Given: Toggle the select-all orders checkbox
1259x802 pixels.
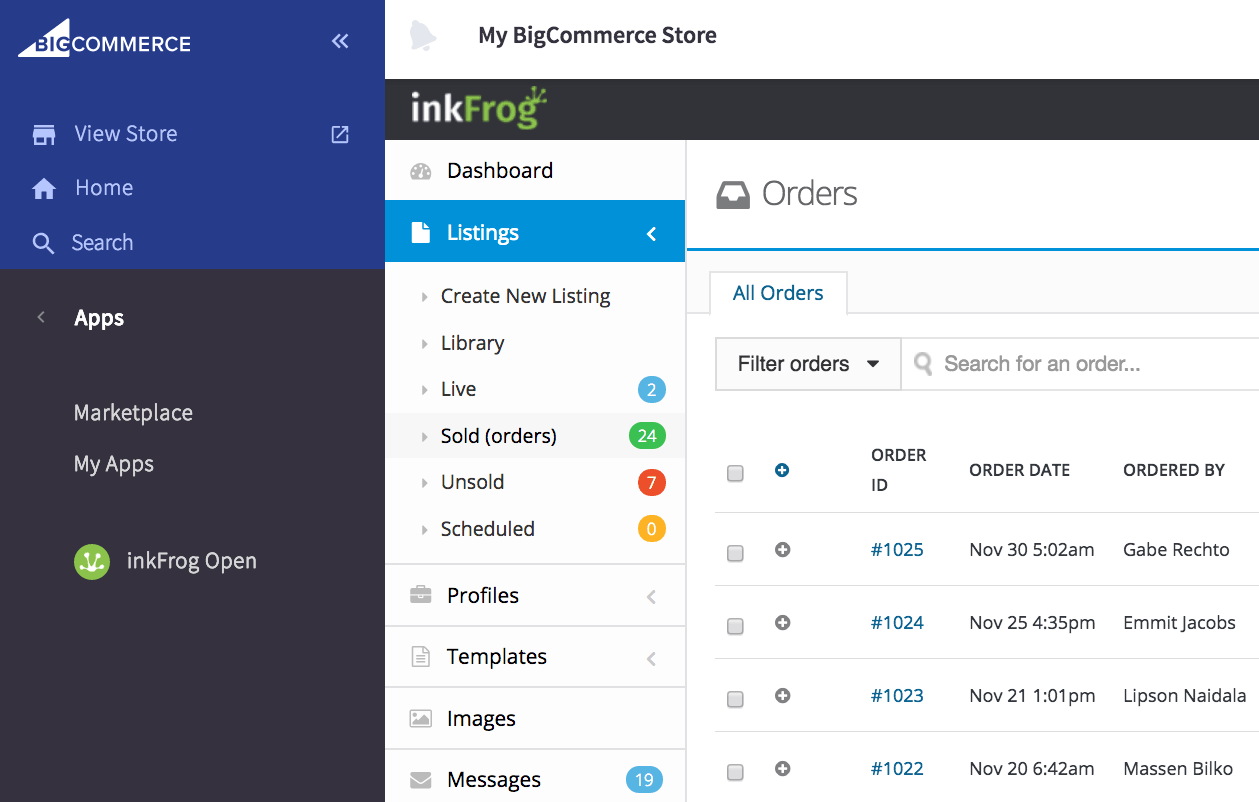Looking at the screenshot, I should tap(735, 474).
